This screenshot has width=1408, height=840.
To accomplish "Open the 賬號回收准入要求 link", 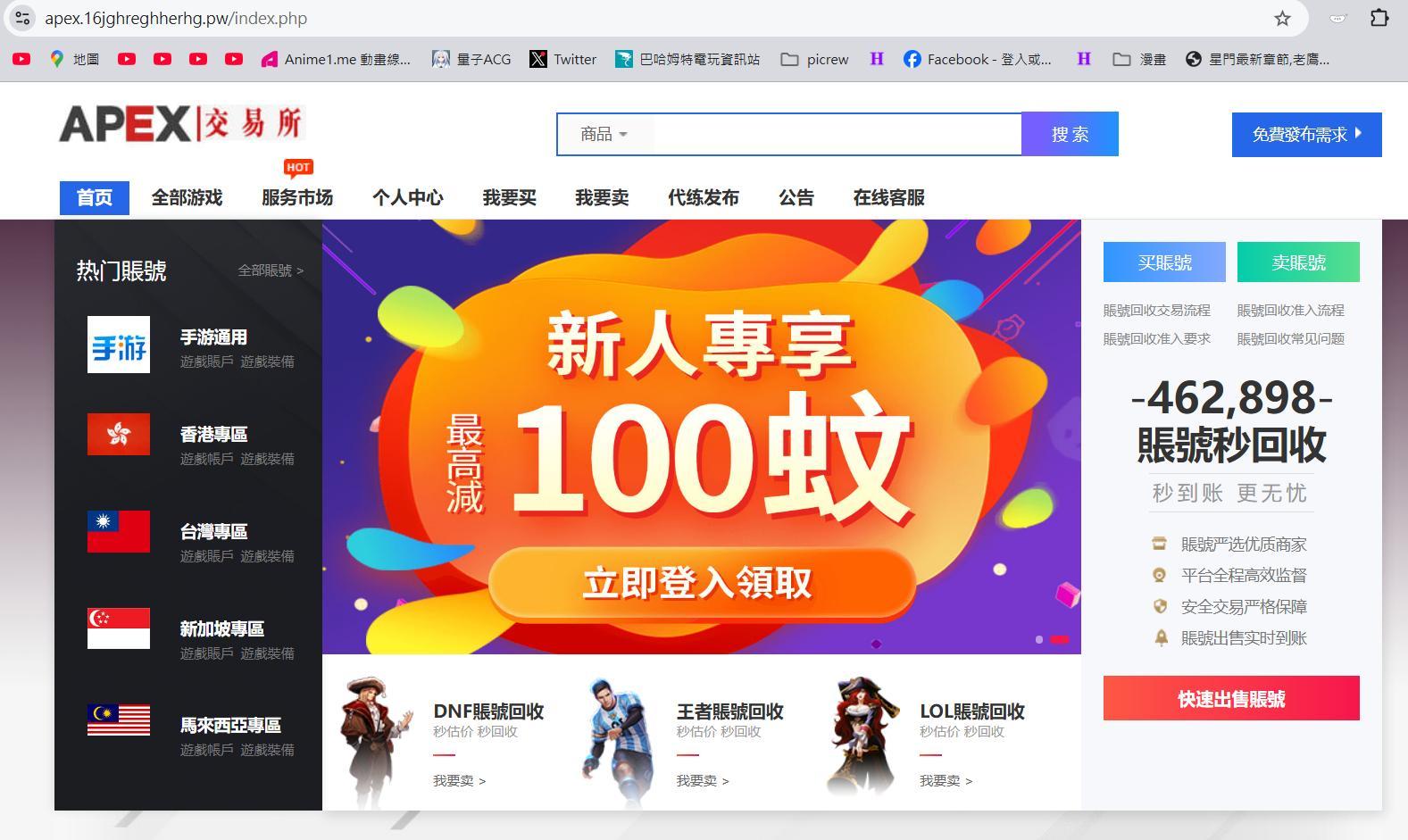I will tap(1157, 339).
